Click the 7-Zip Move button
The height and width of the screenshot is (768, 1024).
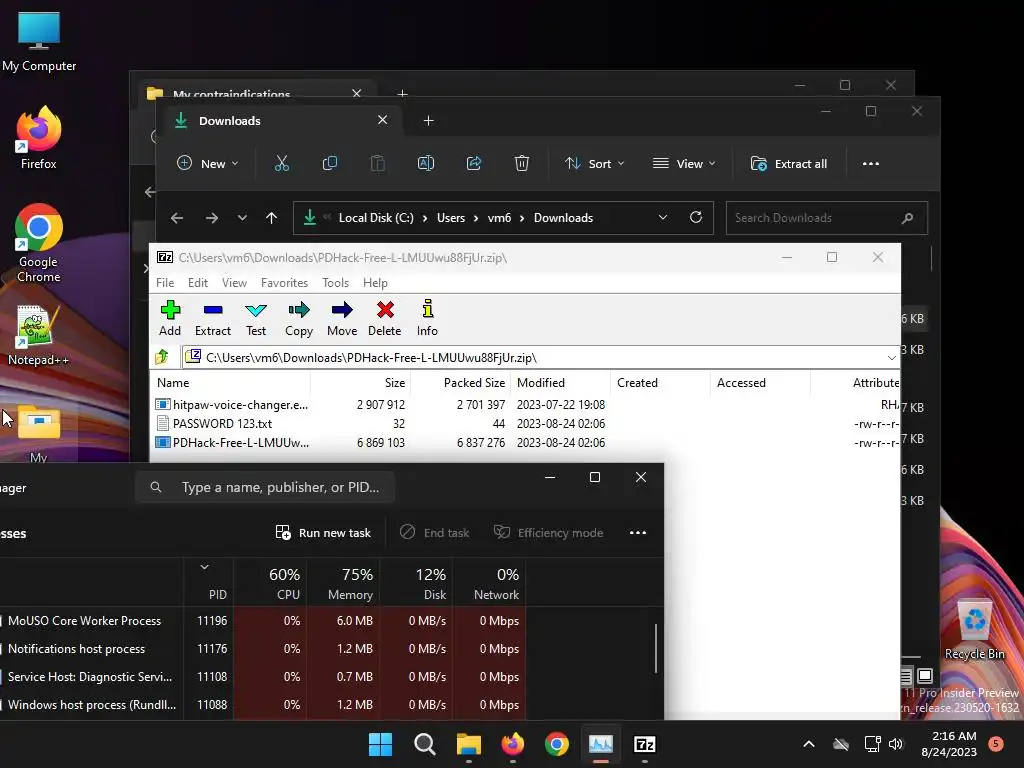click(342, 318)
